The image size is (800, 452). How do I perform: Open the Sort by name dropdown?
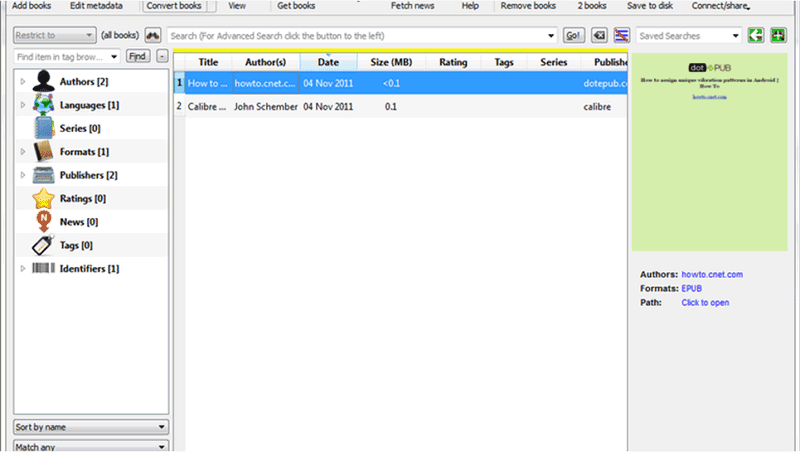(x=91, y=427)
